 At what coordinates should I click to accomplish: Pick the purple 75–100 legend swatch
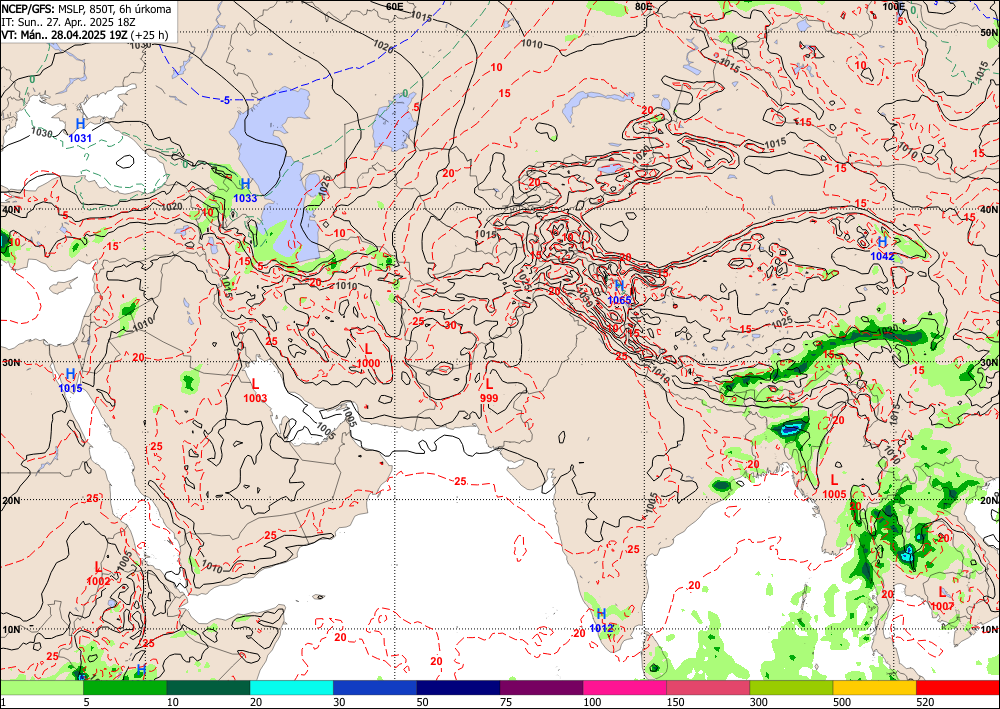pos(541,687)
